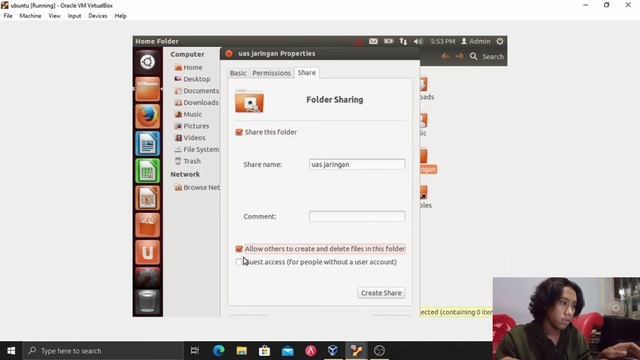This screenshot has width=640, height=360.
Task: Click the Windows taskbar search box
Action: coord(103,351)
